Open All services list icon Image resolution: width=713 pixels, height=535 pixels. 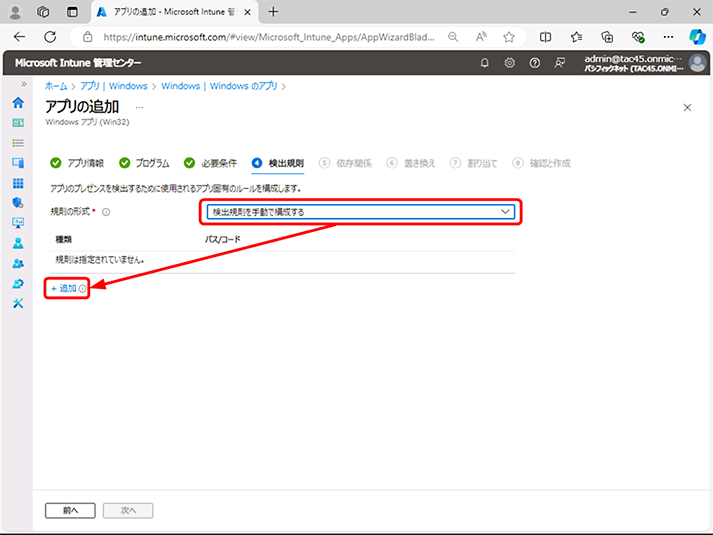(x=18, y=143)
